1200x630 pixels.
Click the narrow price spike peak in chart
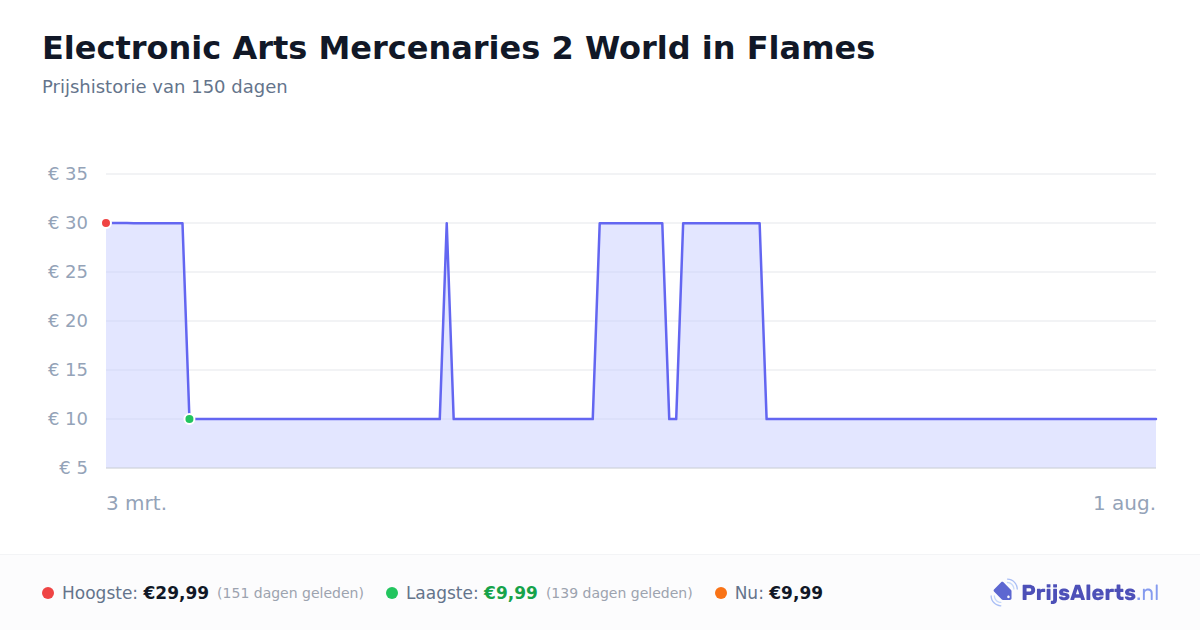click(446, 224)
